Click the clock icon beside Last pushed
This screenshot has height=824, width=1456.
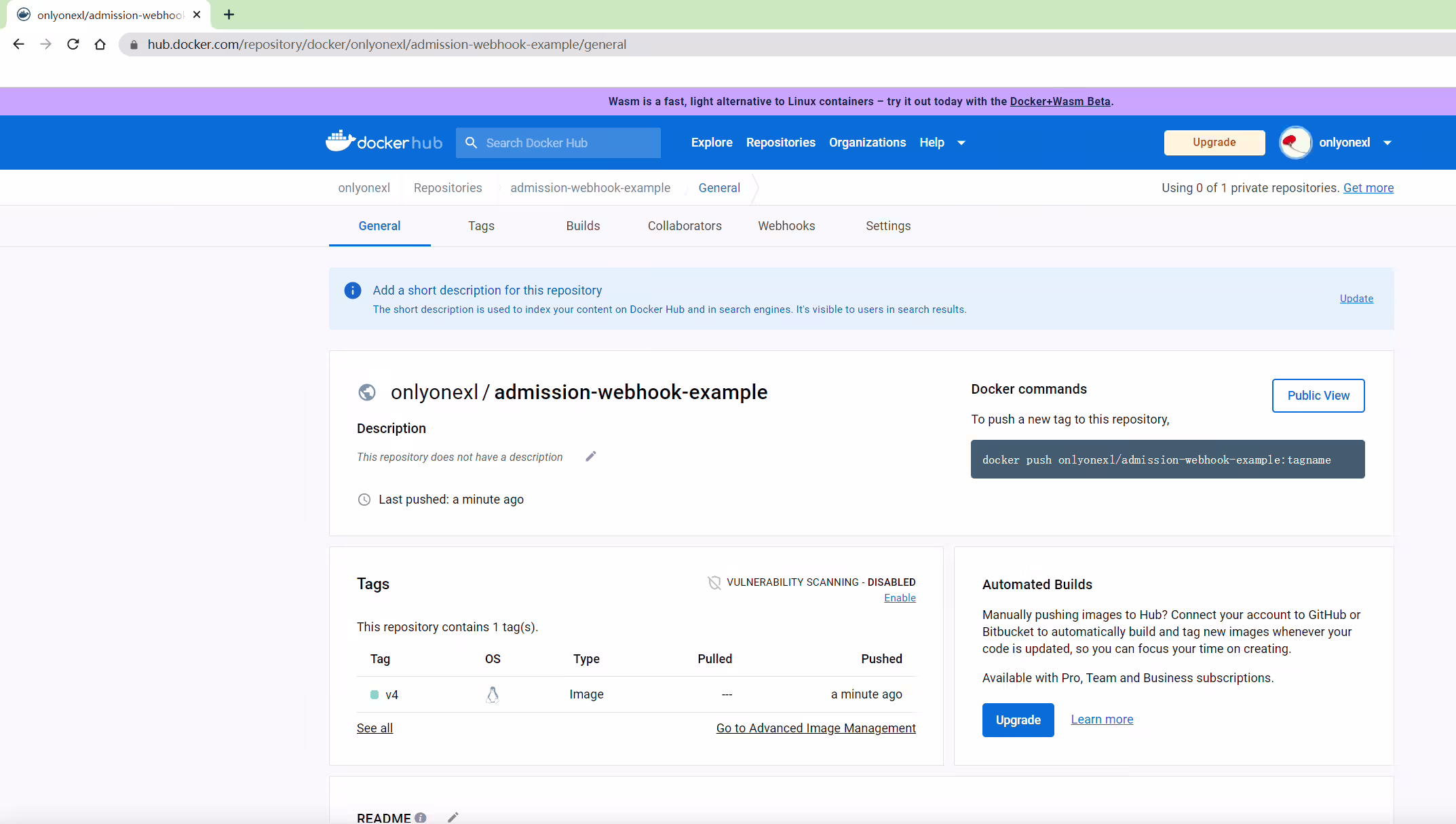tap(364, 500)
